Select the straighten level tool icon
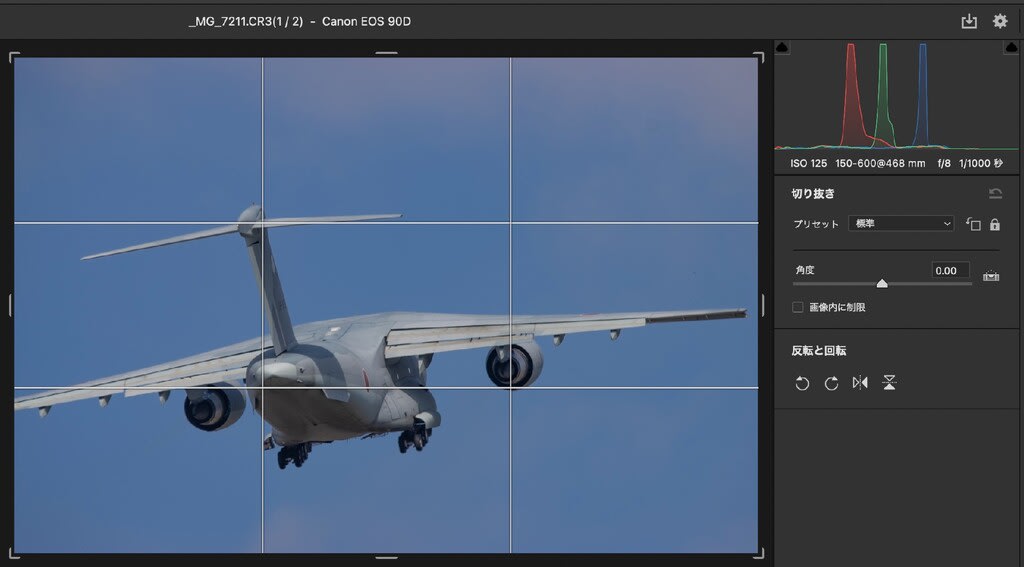 point(991,276)
